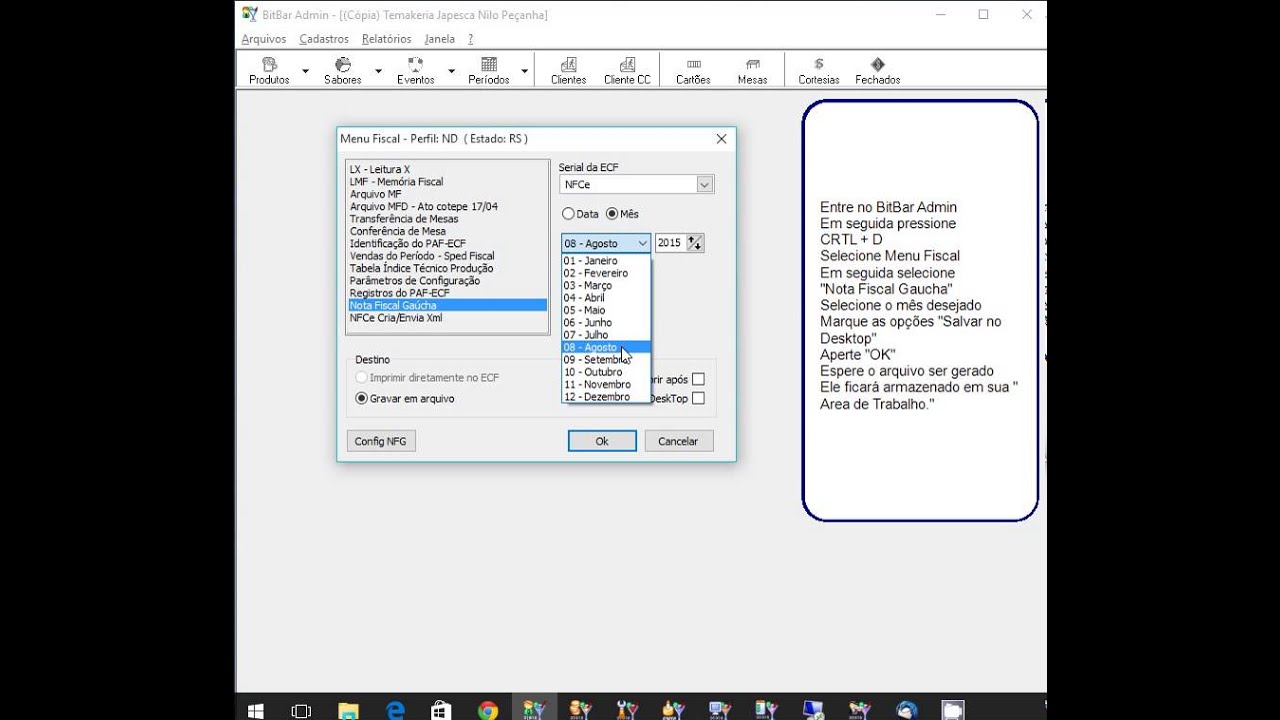Select Nota Fiscal Gaúcha entry
The height and width of the screenshot is (720, 1280).
coord(447,305)
